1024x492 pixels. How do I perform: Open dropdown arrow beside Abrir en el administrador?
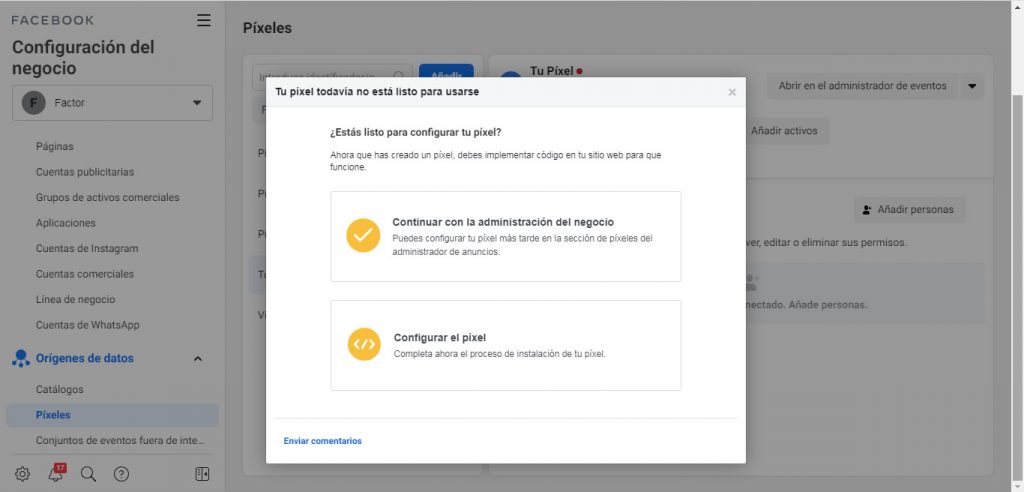point(972,86)
